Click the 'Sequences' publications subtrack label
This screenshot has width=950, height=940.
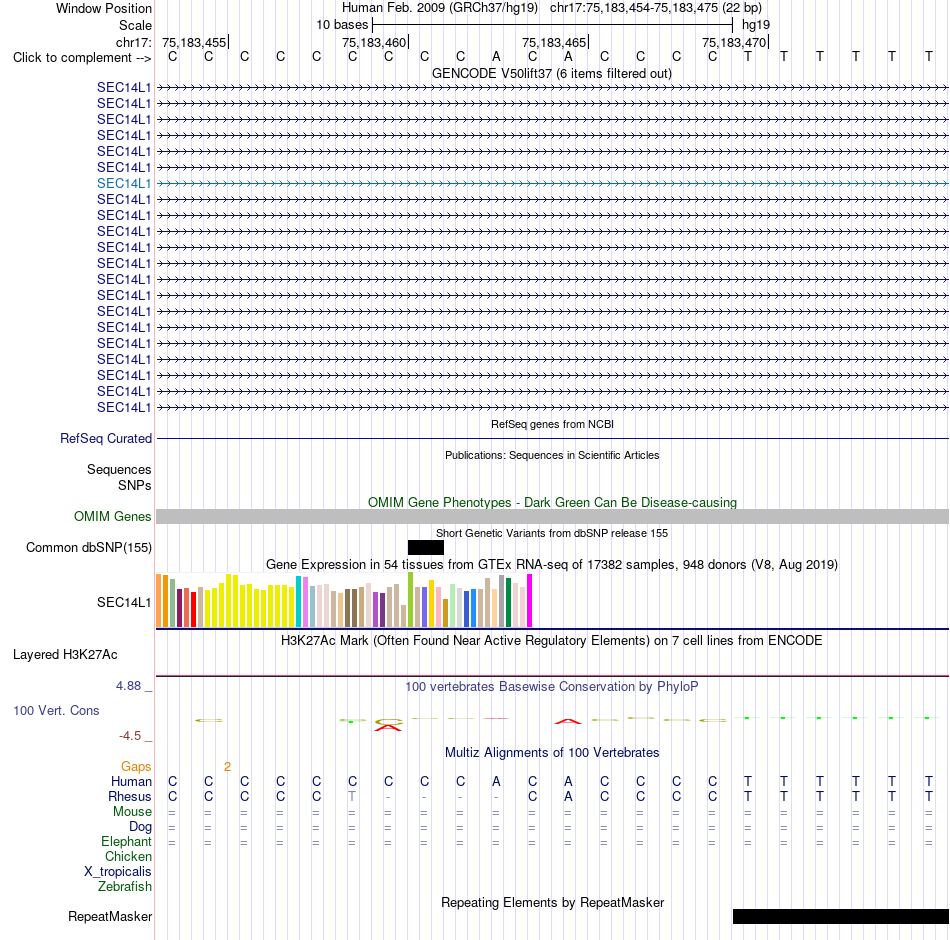pos(119,469)
